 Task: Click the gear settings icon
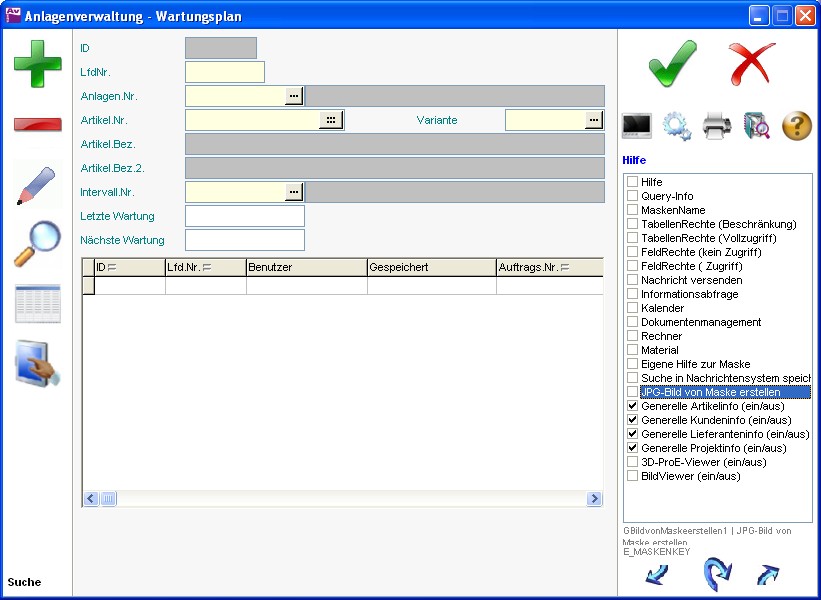coord(677,126)
